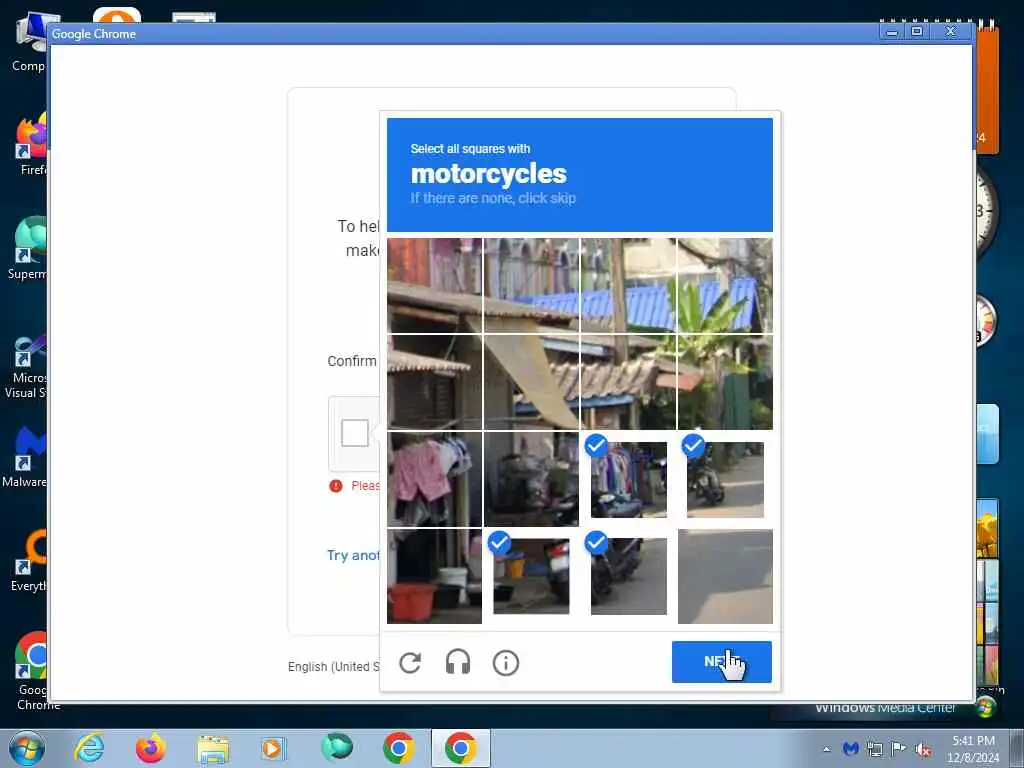This screenshot has height=768, width=1024.
Task: Open the green globe browser taskbar icon
Action: (337, 747)
